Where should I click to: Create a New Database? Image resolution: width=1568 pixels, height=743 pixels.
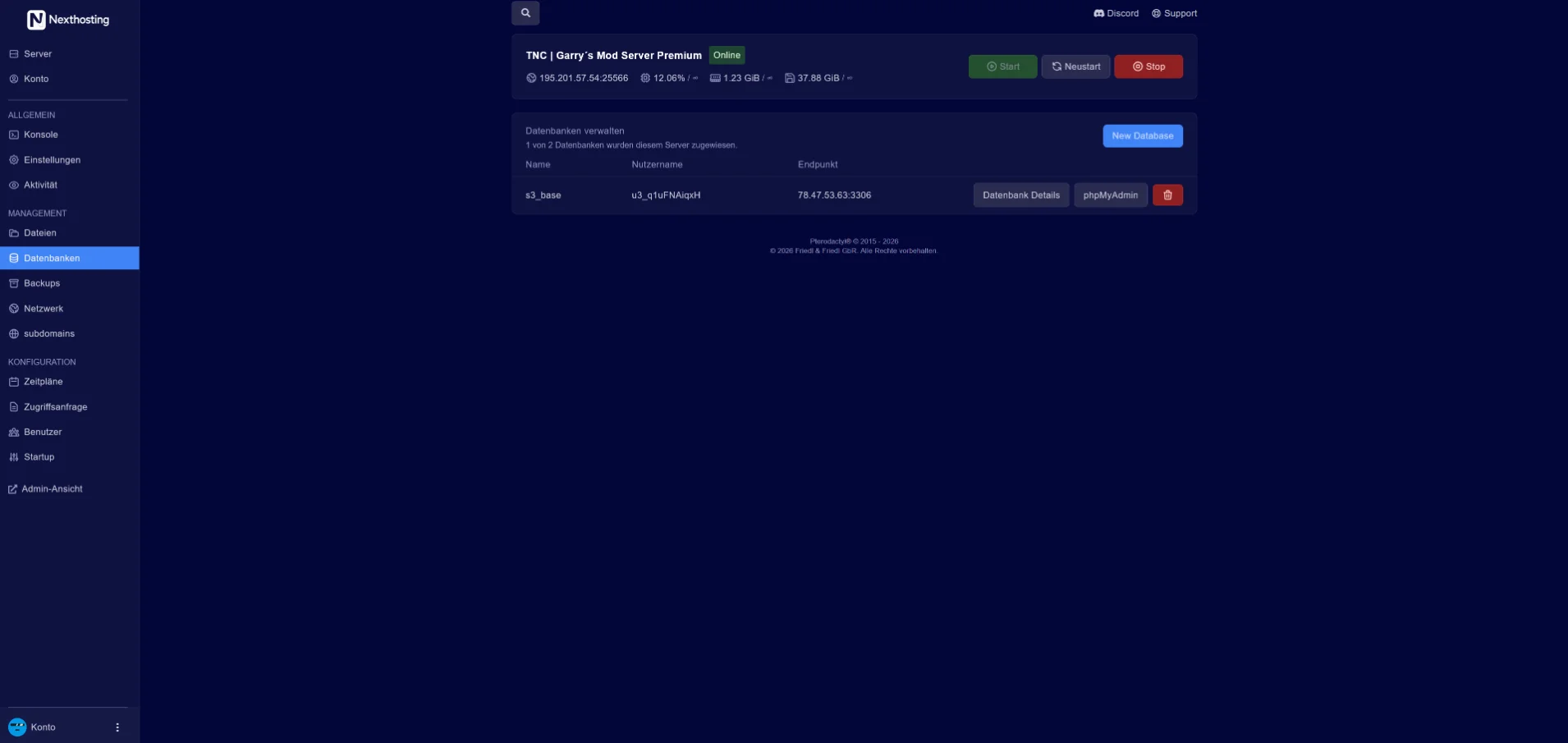click(x=1142, y=136)
